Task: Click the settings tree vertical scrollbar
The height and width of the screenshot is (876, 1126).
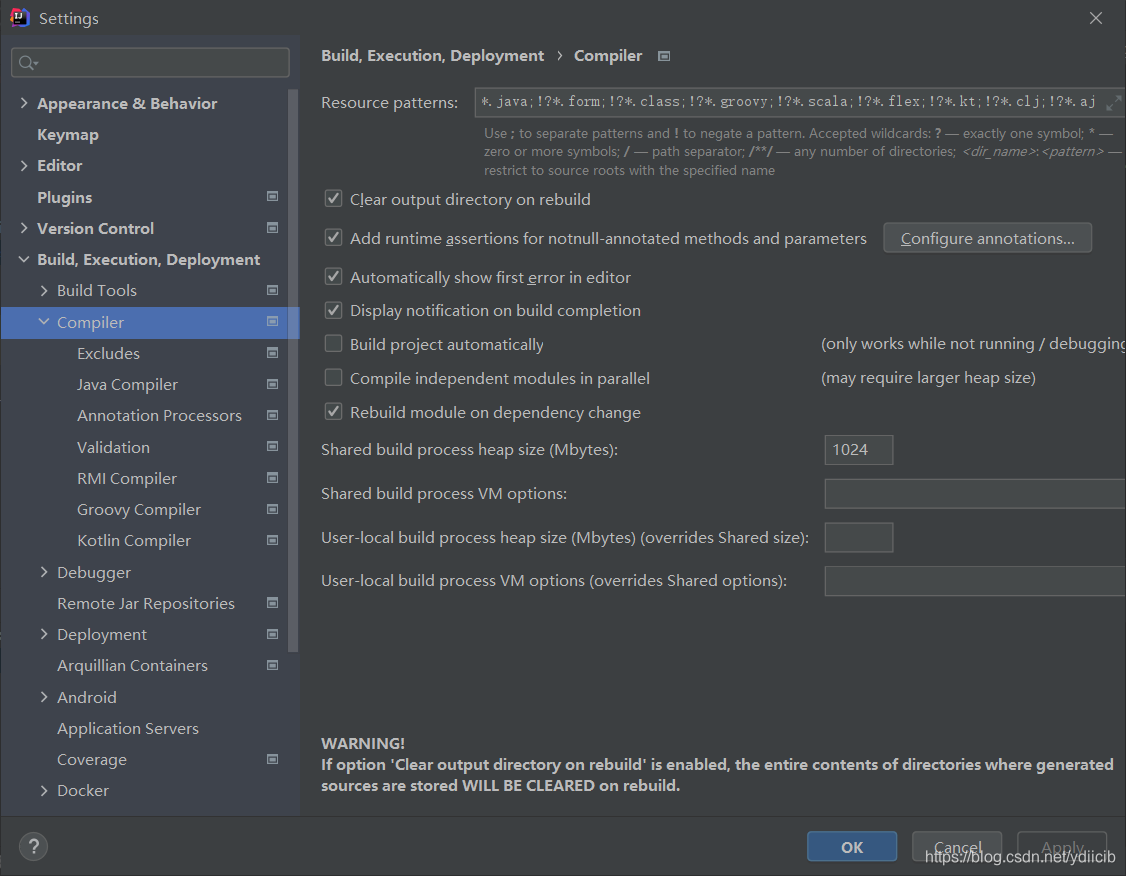Action: [x=292, y=371]
